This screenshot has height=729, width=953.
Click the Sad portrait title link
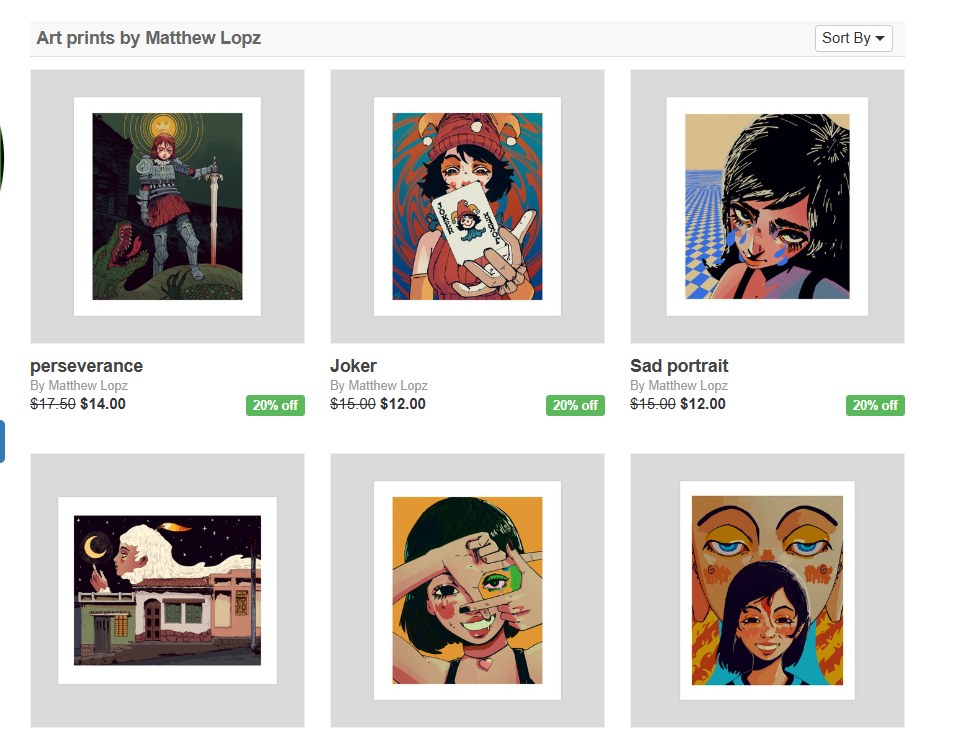coord(679,366)
